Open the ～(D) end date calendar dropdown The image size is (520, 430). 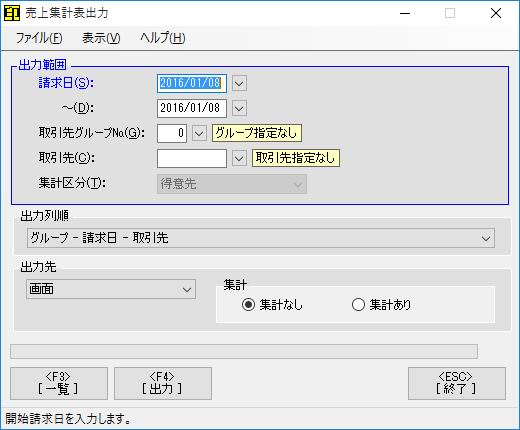[239, 108]
